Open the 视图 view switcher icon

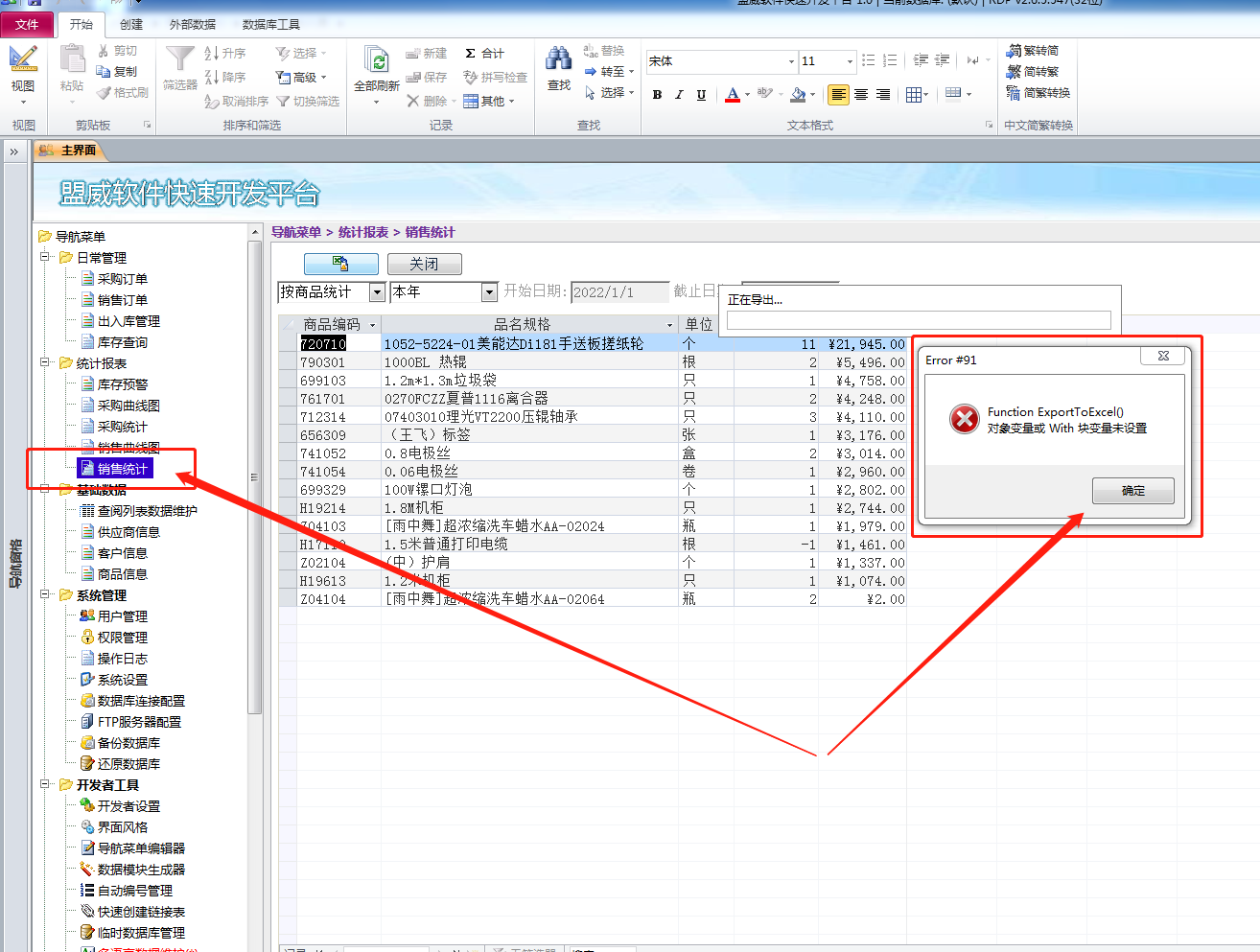tap(23, 59)
